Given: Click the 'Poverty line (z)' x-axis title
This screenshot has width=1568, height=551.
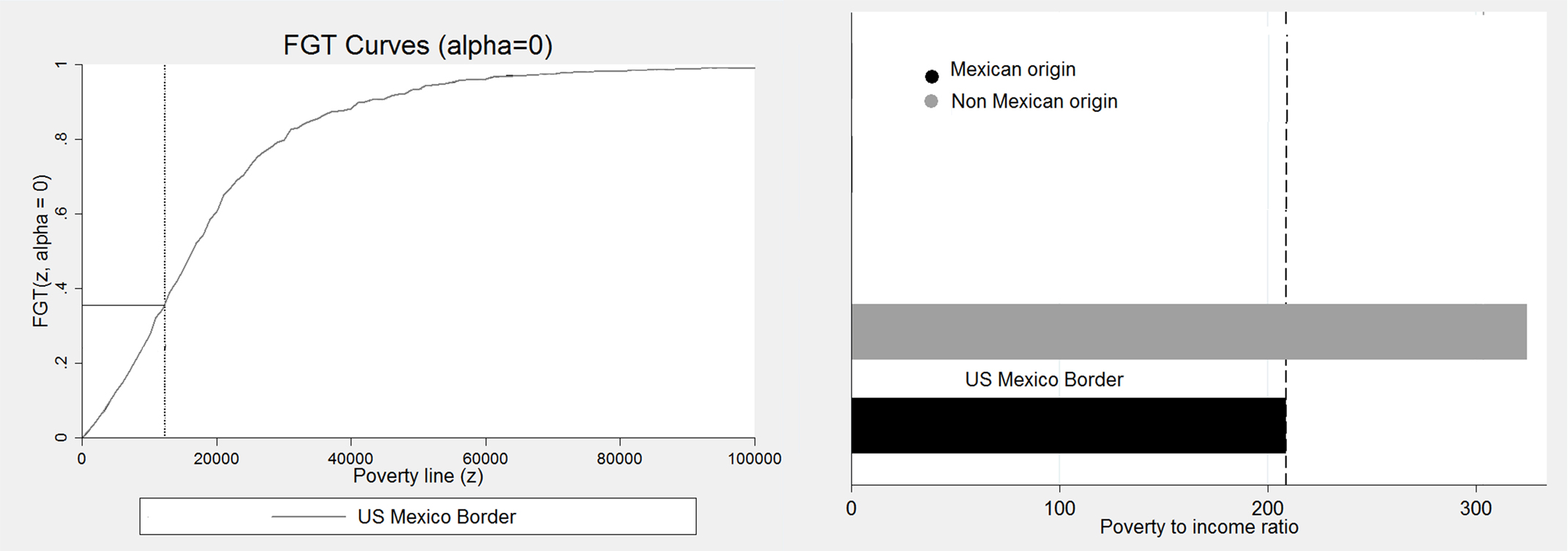Looking at the screenshot, I should pyautogui.click(x=418, y=476).
